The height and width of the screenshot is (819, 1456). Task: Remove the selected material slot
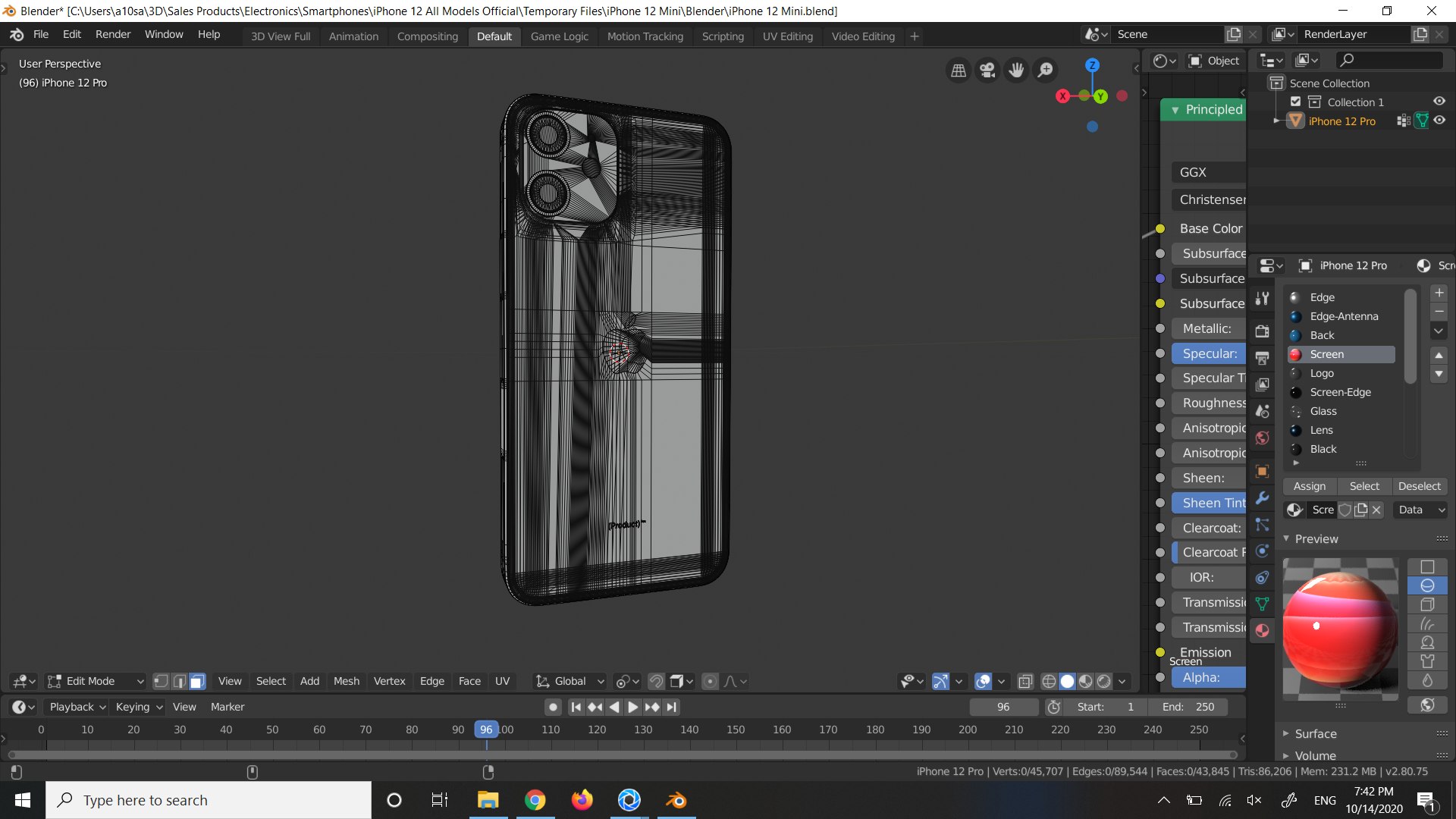(x=1439, y=312)
